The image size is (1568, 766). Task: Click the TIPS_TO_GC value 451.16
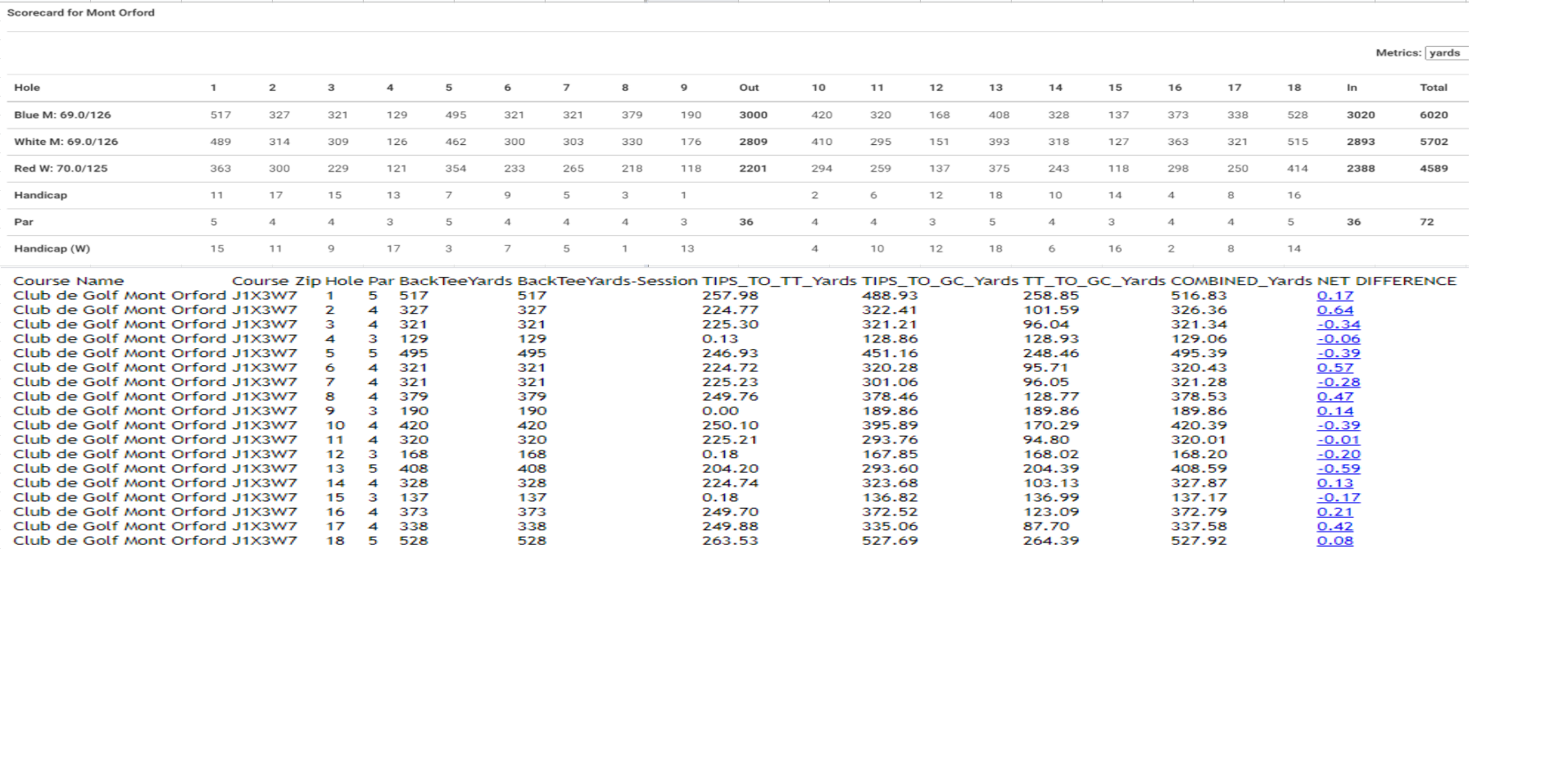click(890, 353)
